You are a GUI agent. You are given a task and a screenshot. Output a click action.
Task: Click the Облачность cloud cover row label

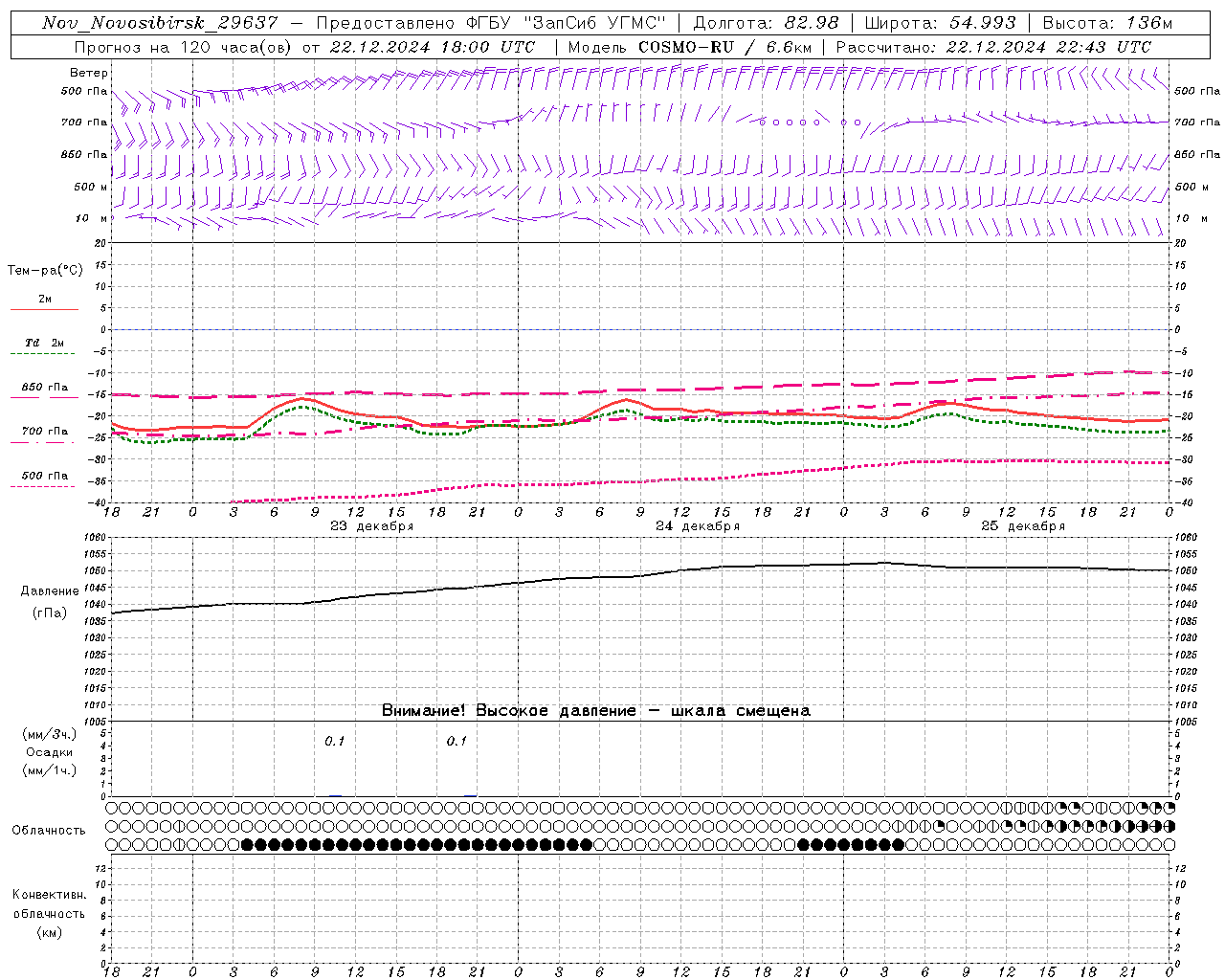[x=49, y=831]
